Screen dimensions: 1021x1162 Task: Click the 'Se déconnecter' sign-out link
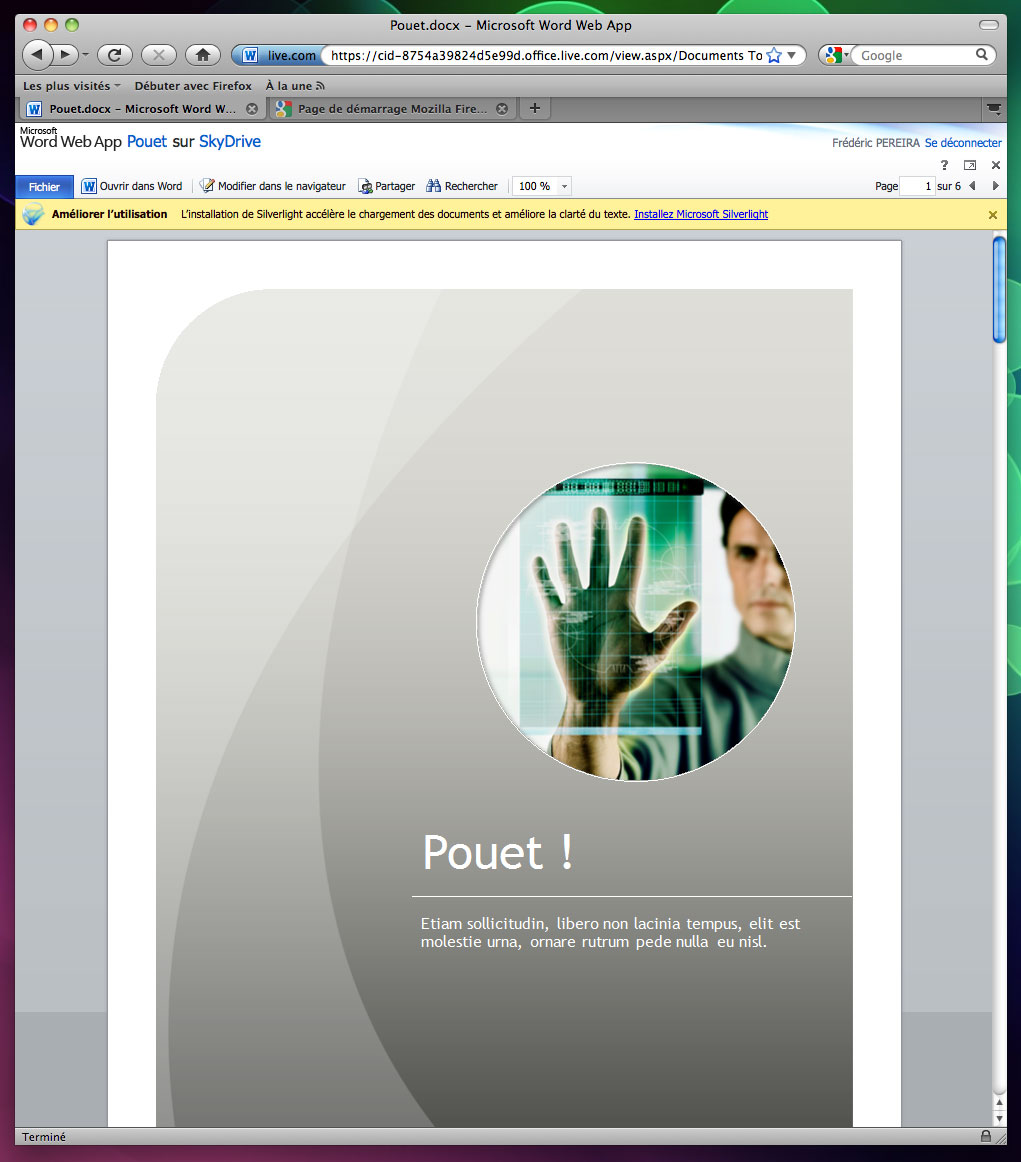962,143
